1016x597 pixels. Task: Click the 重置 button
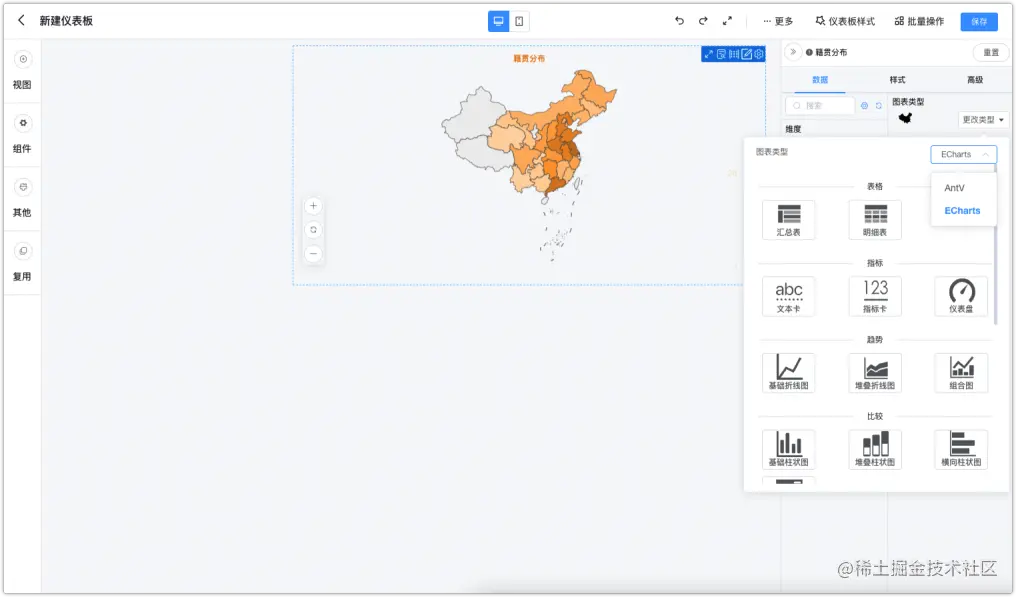(x=991, y=53)
